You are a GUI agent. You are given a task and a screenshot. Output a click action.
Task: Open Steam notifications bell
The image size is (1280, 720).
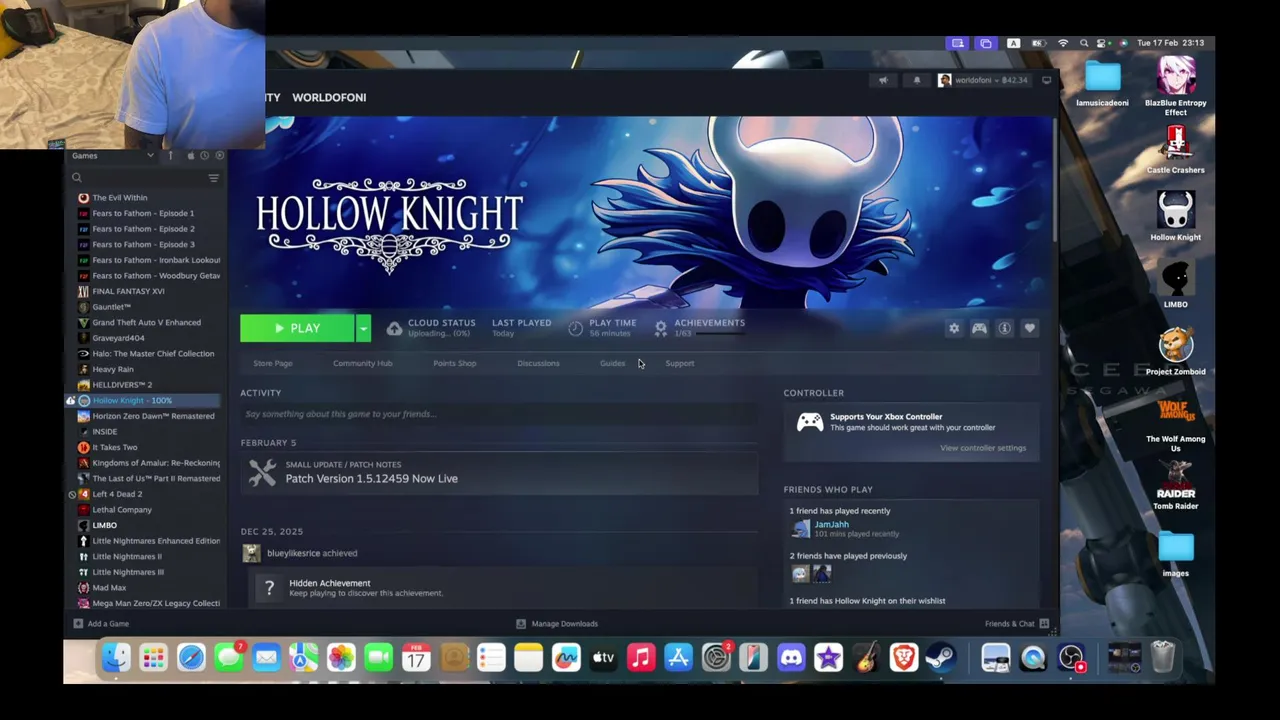click(x=917, y=80)
